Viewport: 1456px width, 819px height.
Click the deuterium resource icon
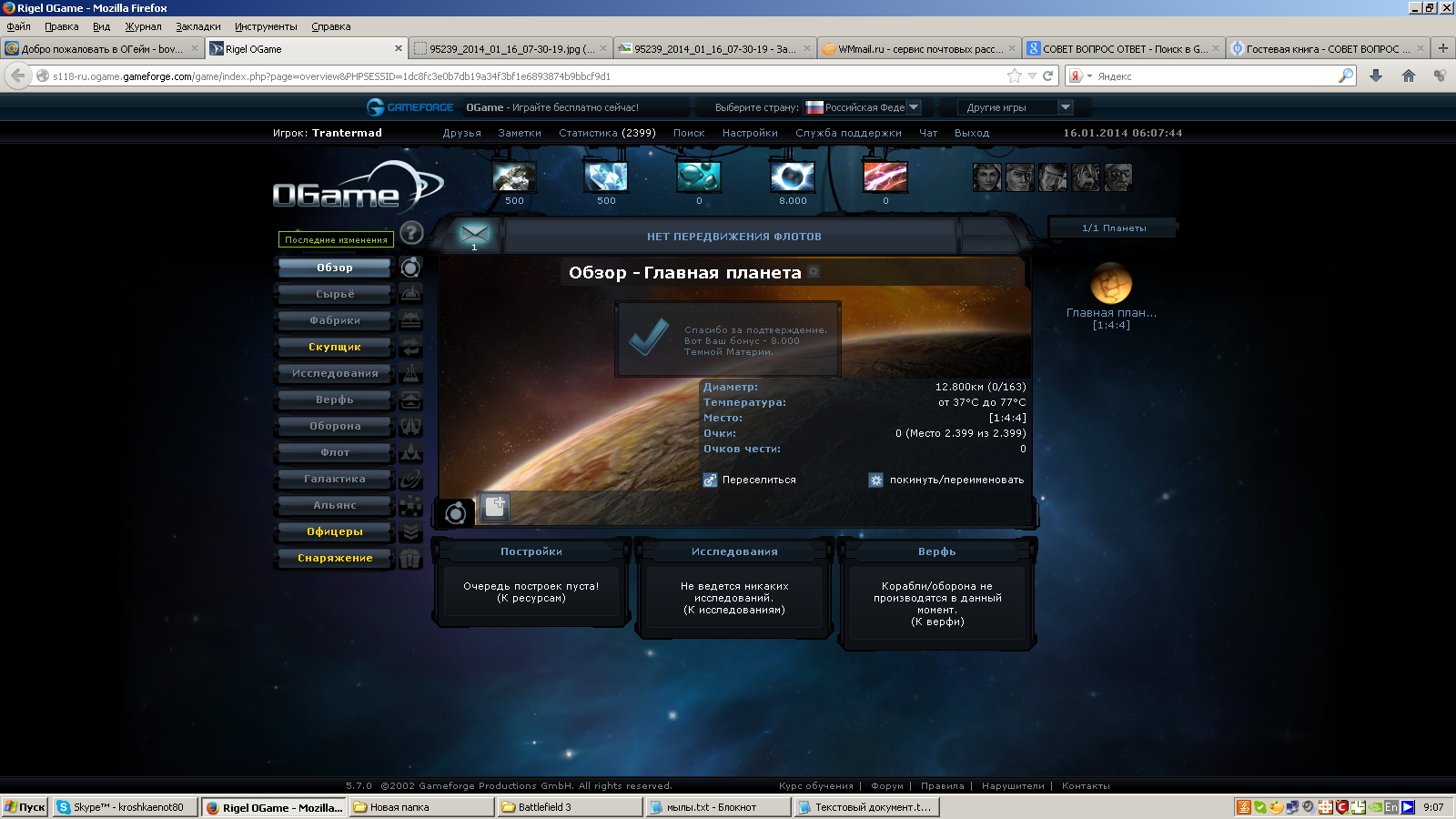(x=699, y=177)
